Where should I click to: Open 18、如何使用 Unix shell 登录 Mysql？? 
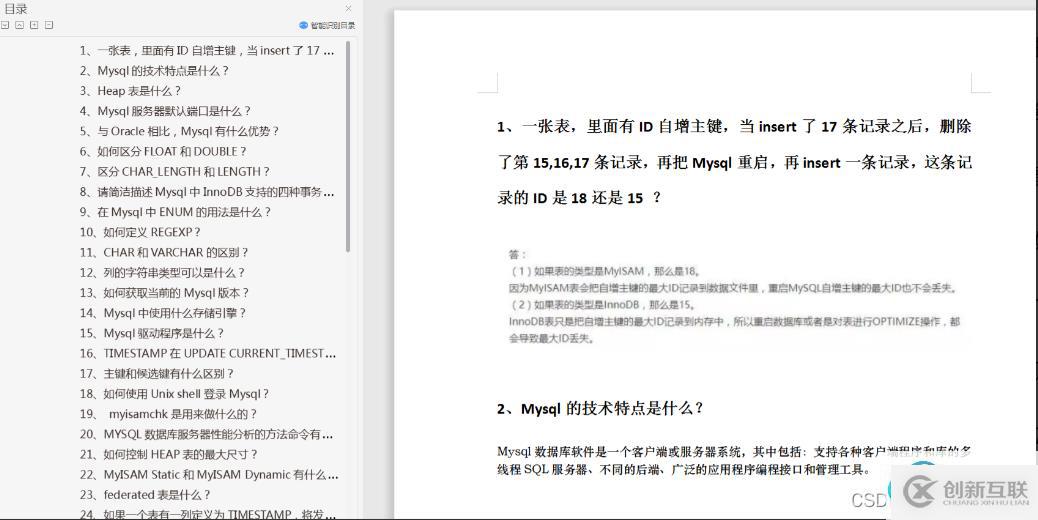[175, 394]
